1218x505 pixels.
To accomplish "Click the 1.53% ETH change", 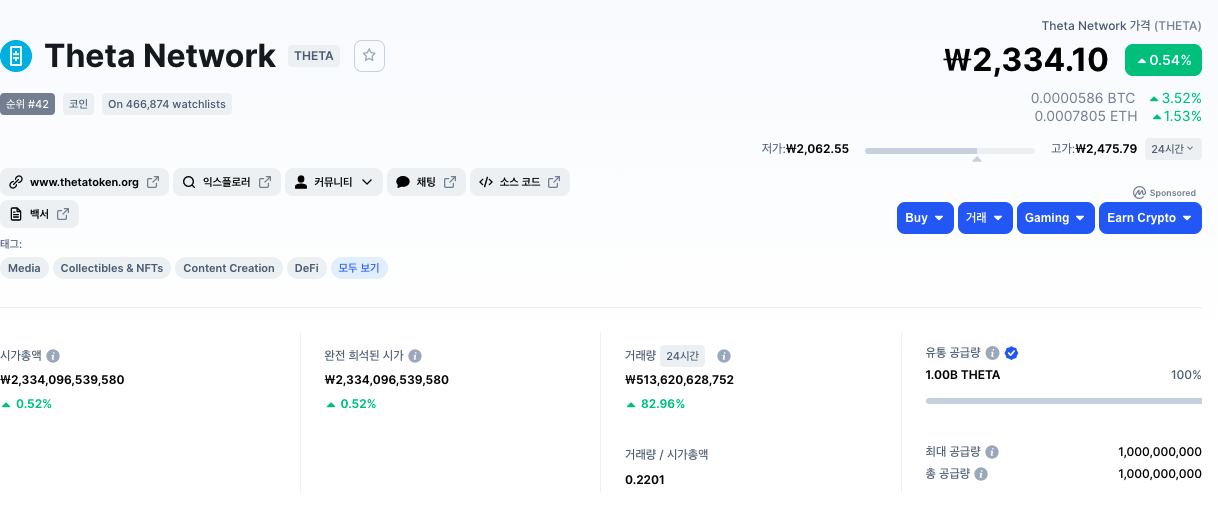I will click(1176, 116).
